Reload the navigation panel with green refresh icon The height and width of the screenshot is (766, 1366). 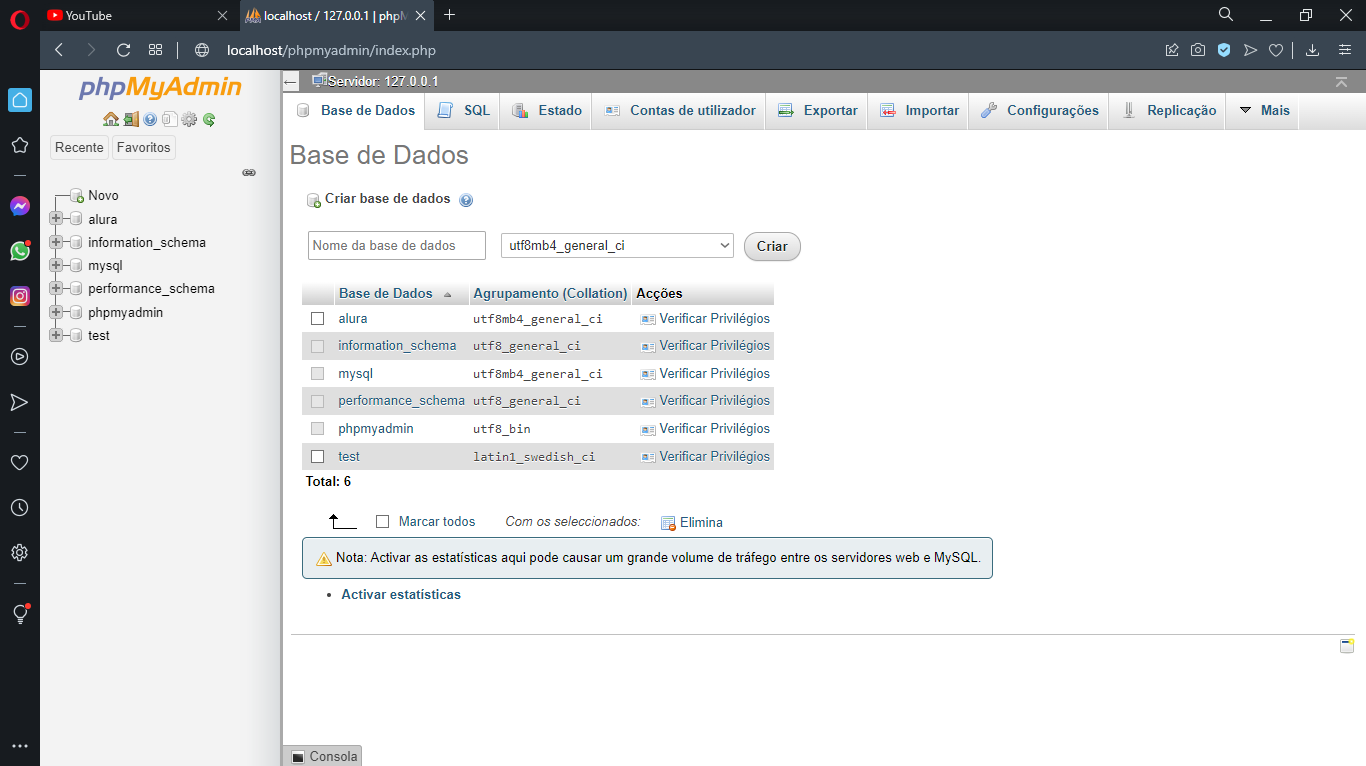pyautogui.click(x=209, y=119)
